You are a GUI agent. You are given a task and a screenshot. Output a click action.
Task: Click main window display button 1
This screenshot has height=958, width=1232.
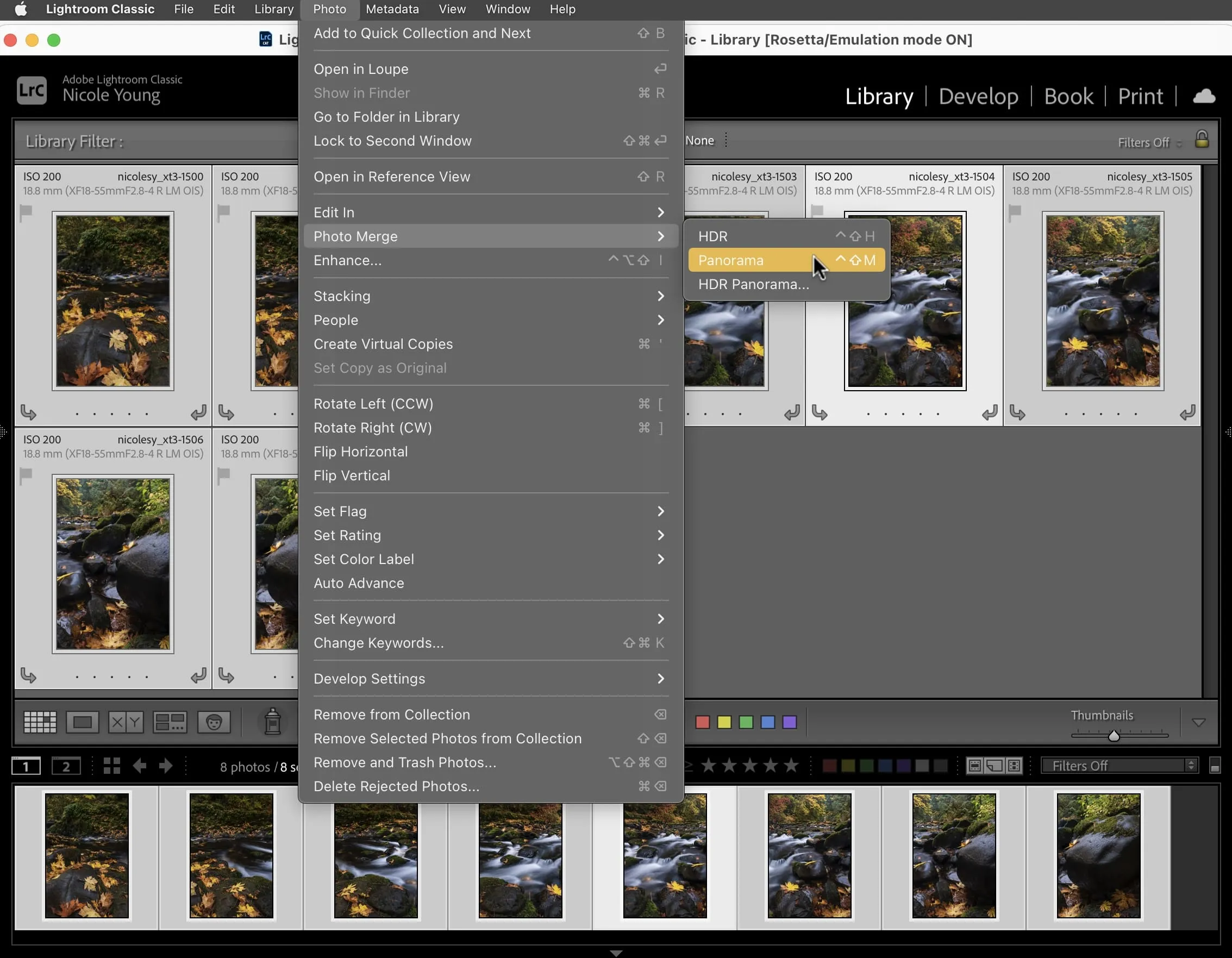coord(26,766)
